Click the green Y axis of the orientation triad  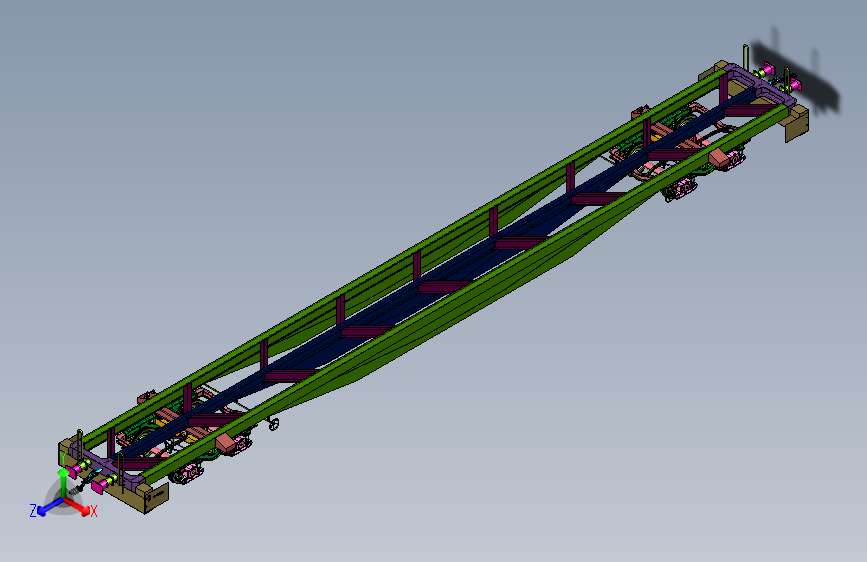point(64,485)
